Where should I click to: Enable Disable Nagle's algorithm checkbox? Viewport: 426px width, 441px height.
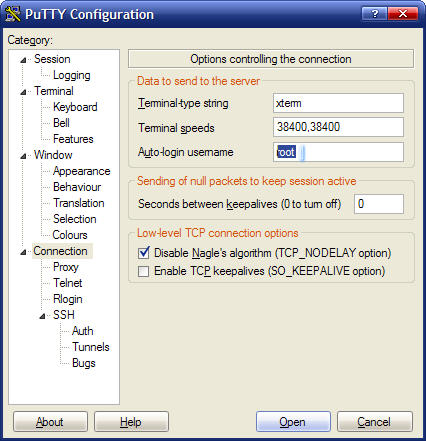[x=144, y=253]
